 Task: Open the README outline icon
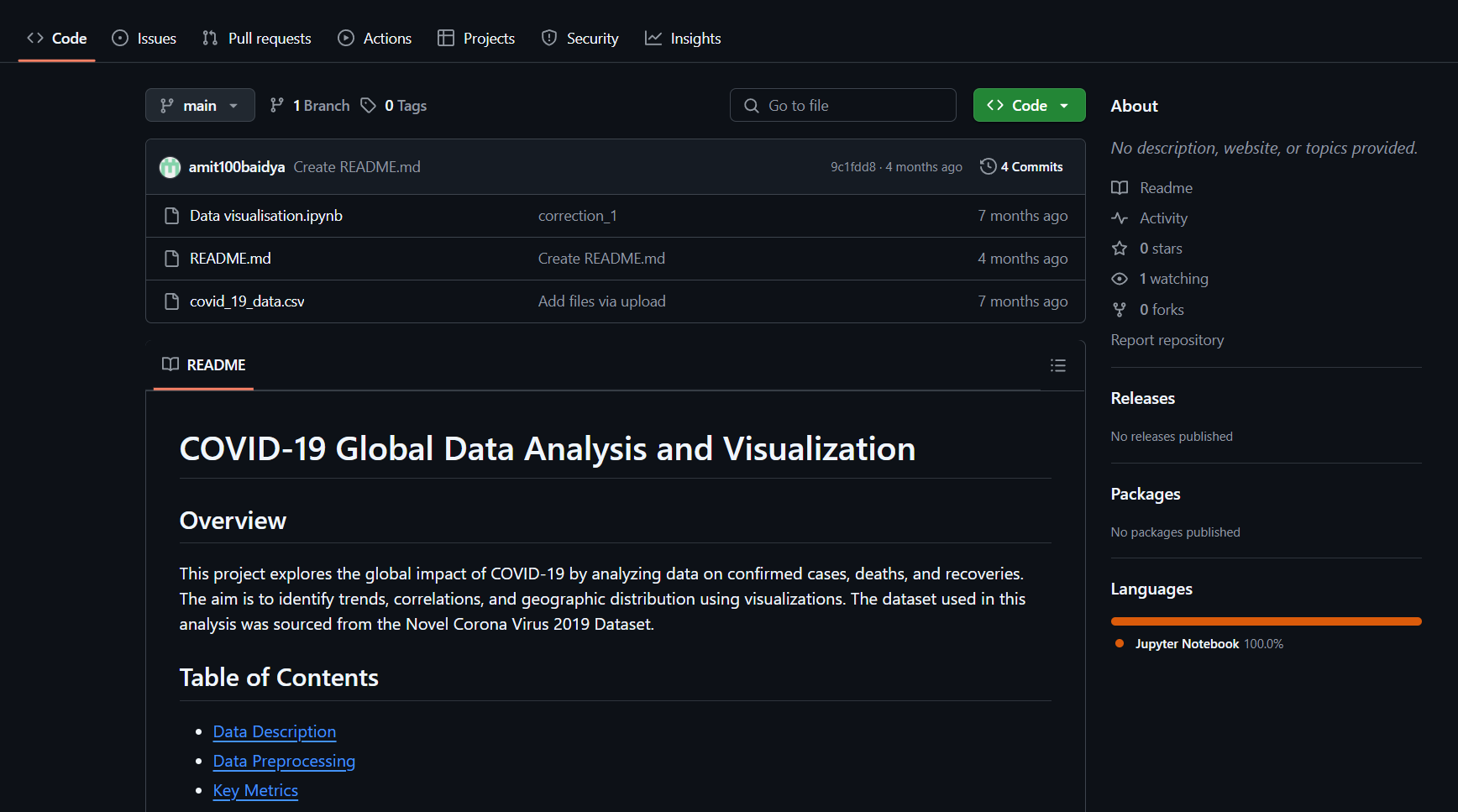[1058, 365]
